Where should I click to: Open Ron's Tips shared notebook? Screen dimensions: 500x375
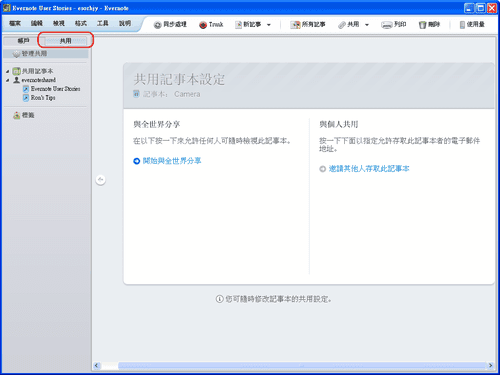pyautogui.click(x=43, y=98)
